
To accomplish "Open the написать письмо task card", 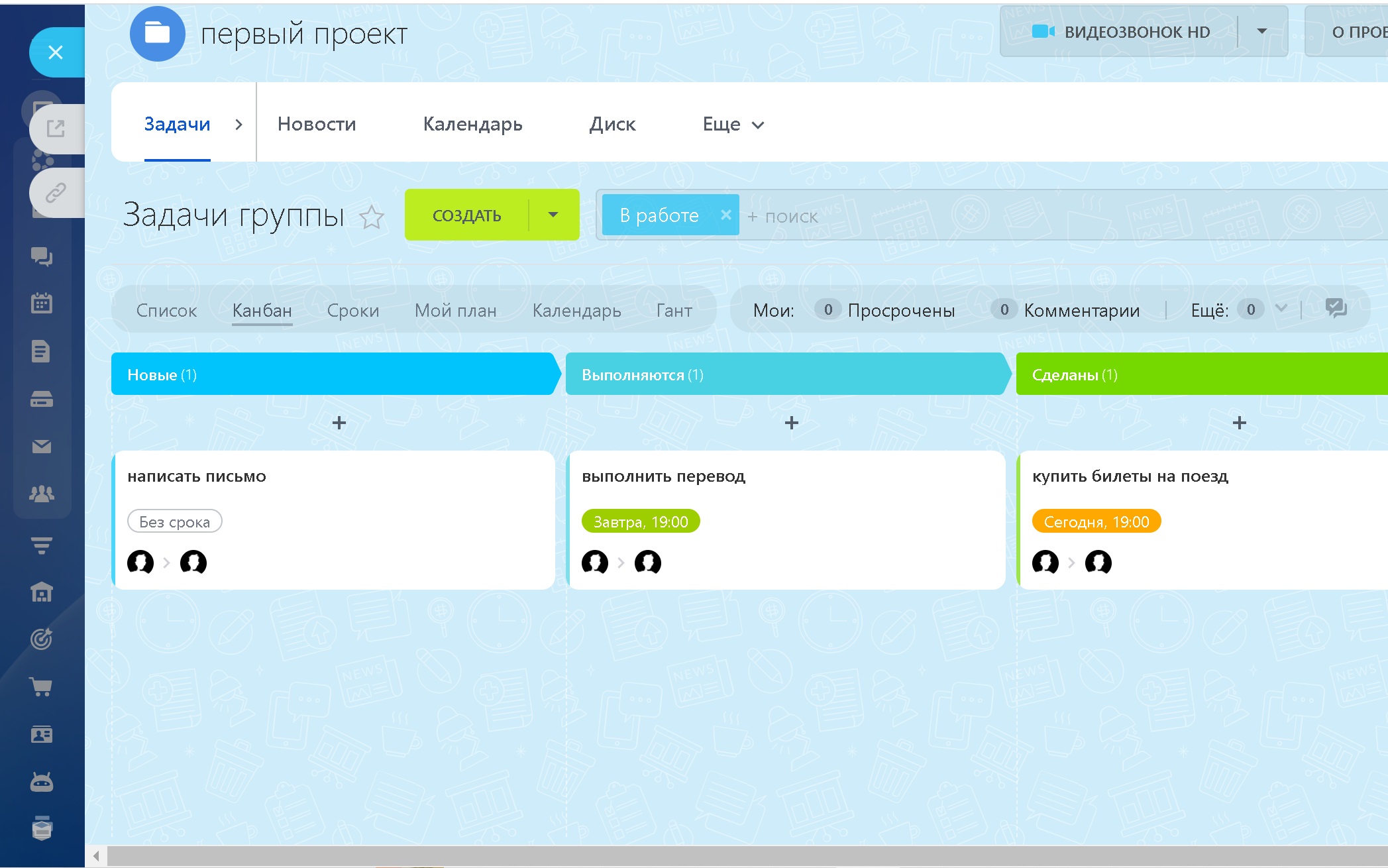I will (x=334, y=520).
